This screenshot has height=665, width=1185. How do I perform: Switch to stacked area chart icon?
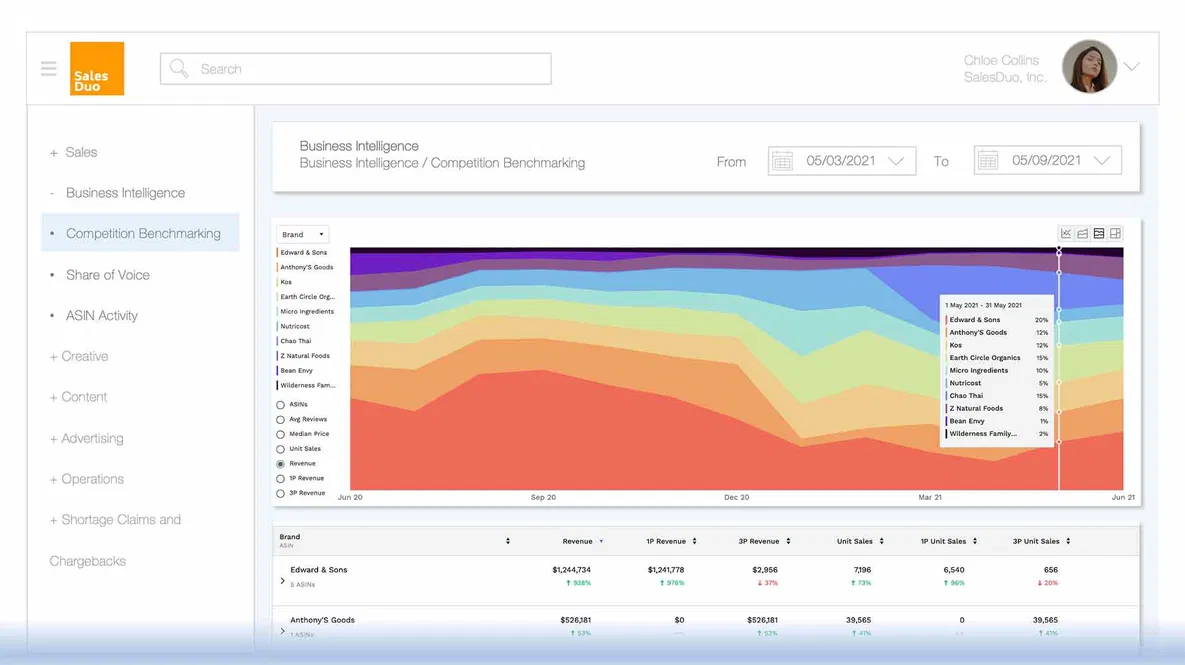tap(1099, 234)
